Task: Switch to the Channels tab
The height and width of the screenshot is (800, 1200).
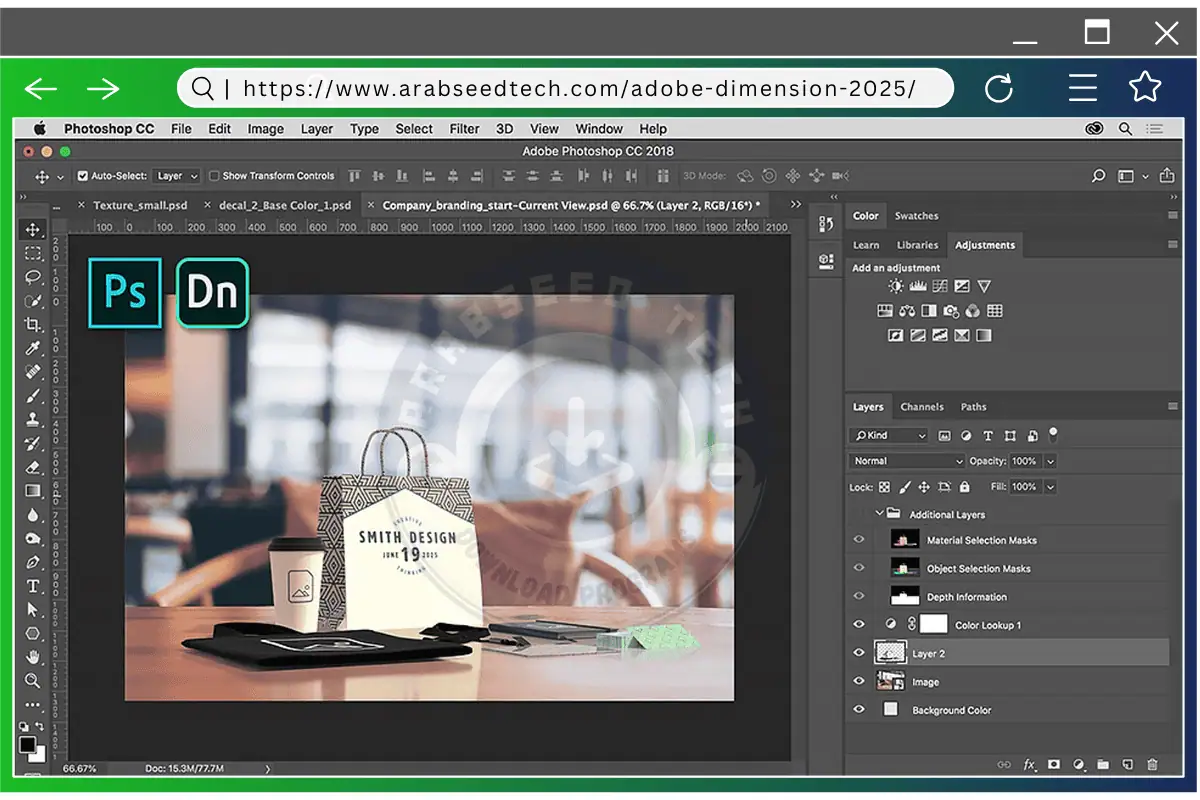Action: [x=922, y=407]
